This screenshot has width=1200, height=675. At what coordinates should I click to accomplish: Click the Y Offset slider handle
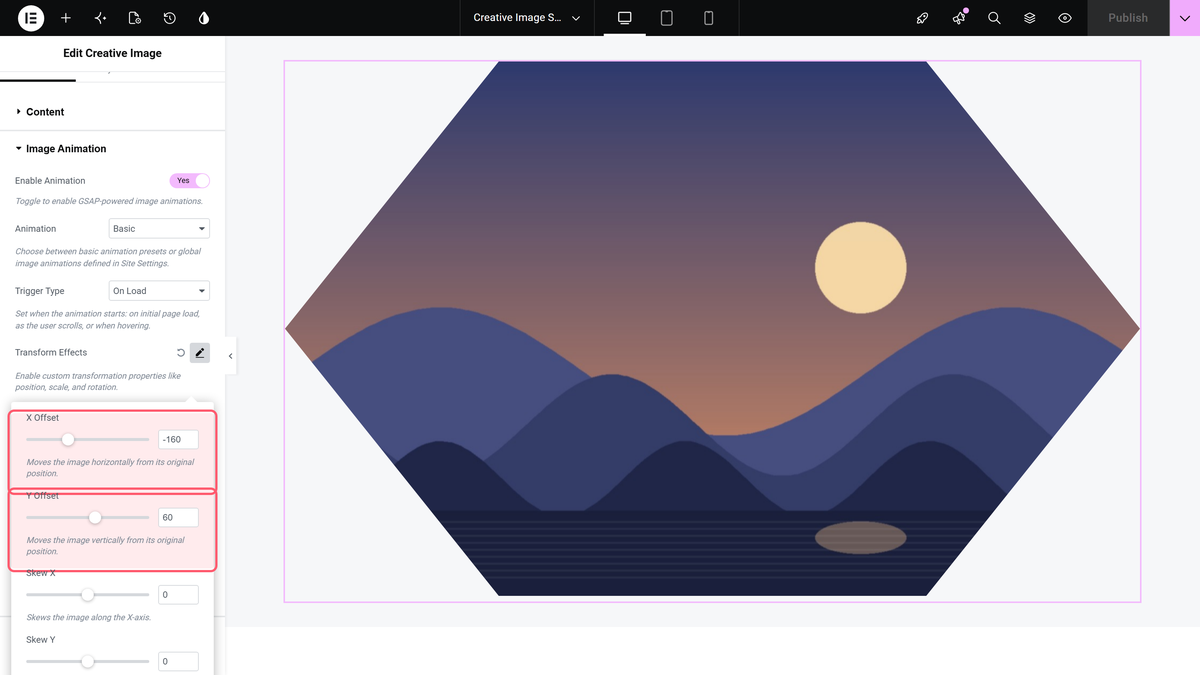tap(95, 518)
